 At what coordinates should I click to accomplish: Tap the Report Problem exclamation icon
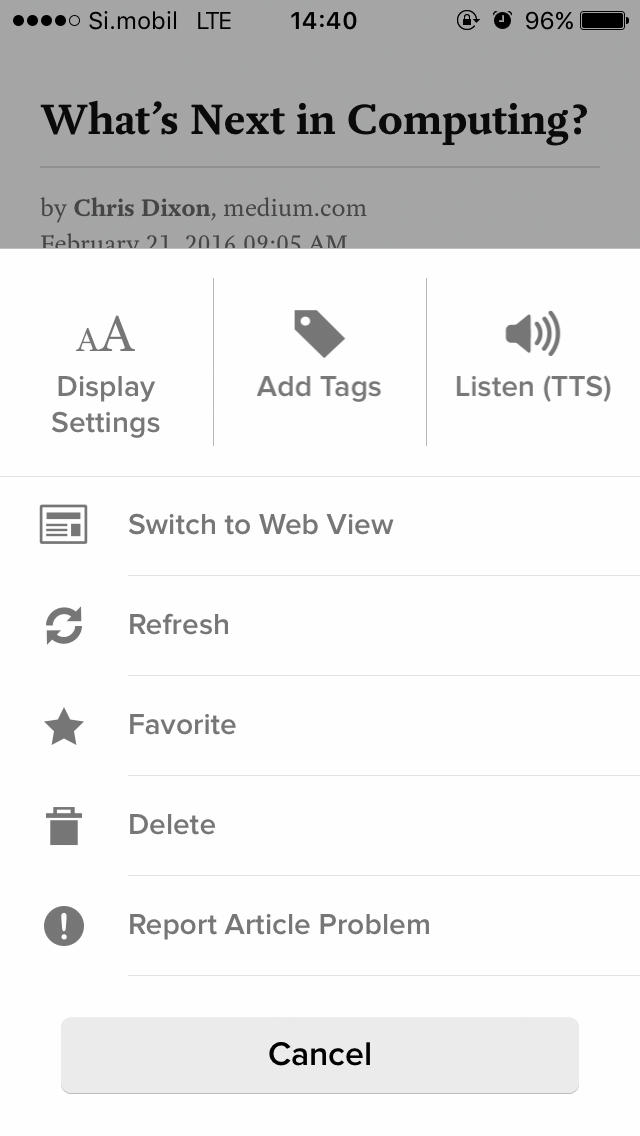click(x=64, y=925)
